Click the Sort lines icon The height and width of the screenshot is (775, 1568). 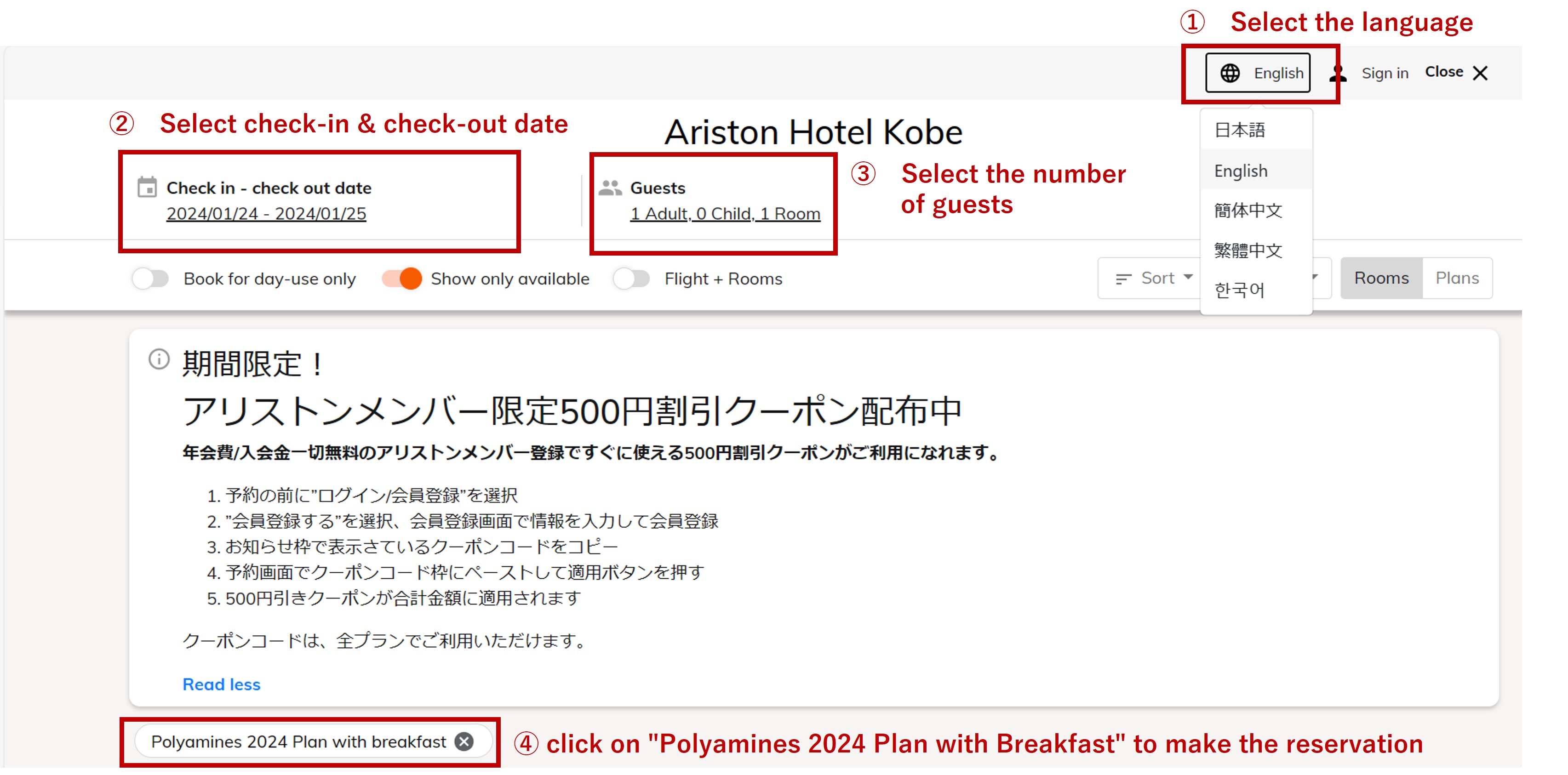point(1123,279)
